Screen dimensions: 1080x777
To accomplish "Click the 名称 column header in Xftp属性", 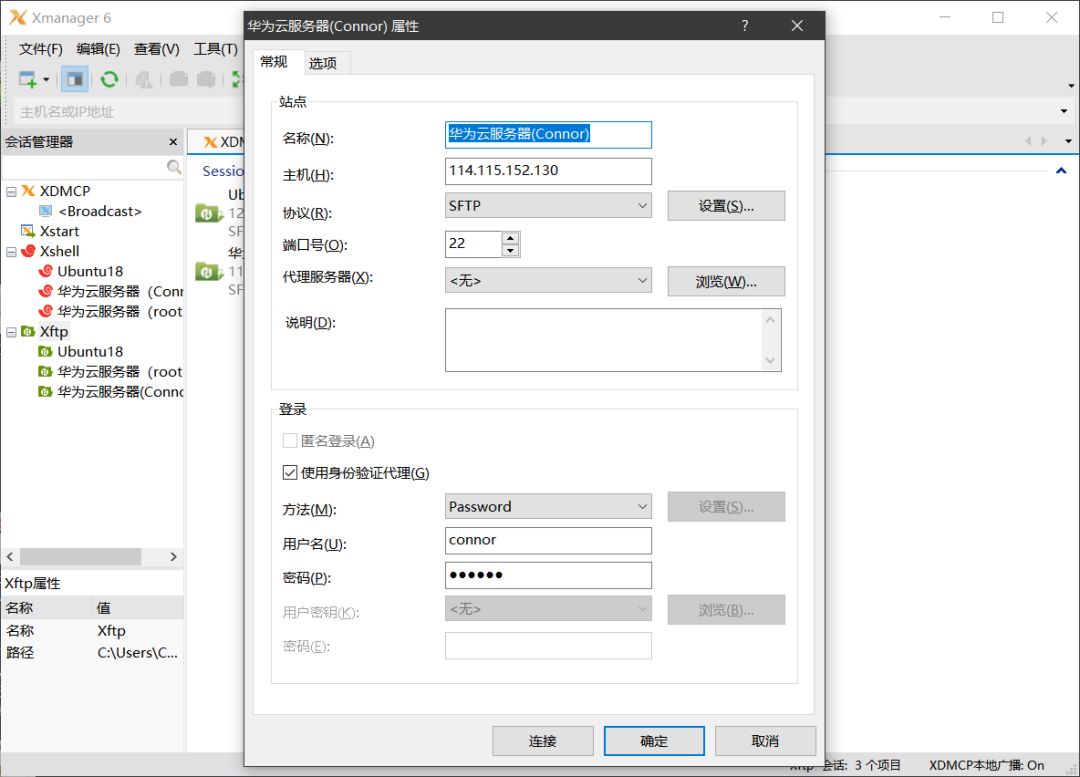I will 46,608.
